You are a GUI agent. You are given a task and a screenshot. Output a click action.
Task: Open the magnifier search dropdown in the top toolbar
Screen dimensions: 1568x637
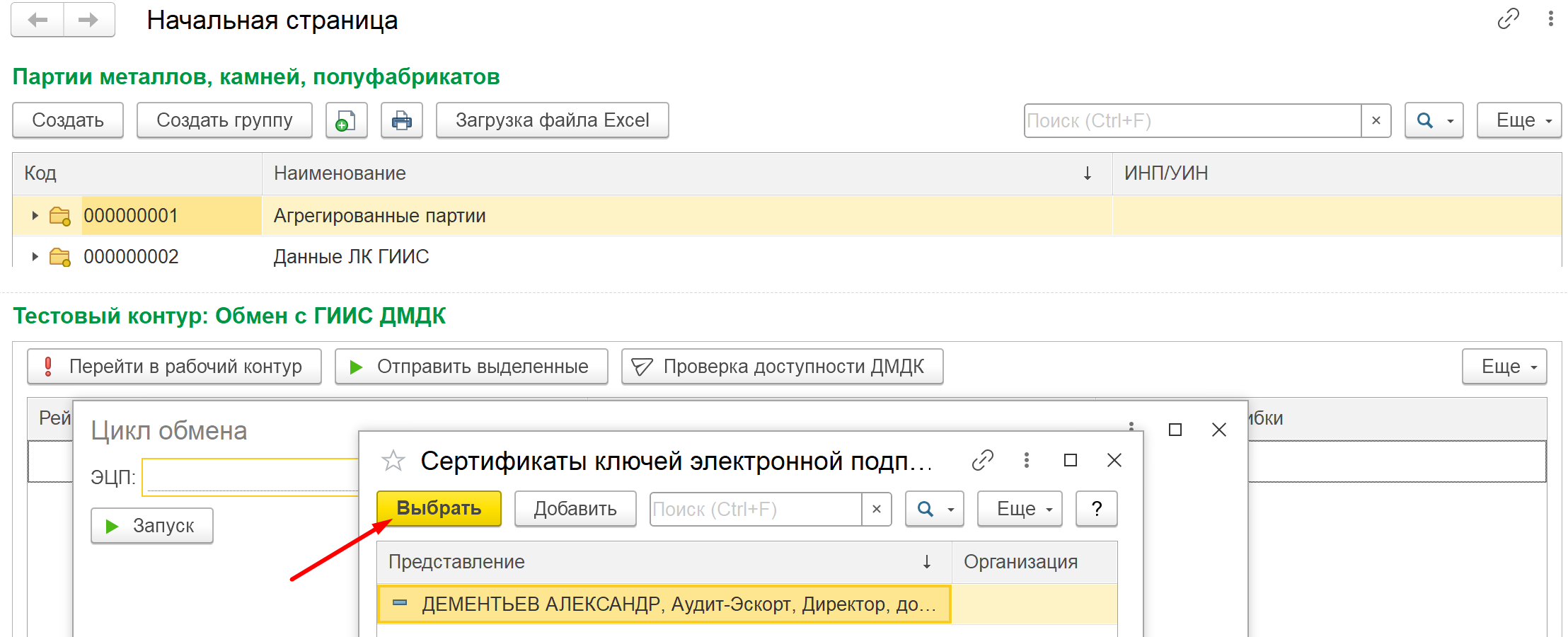(1434, 120)
